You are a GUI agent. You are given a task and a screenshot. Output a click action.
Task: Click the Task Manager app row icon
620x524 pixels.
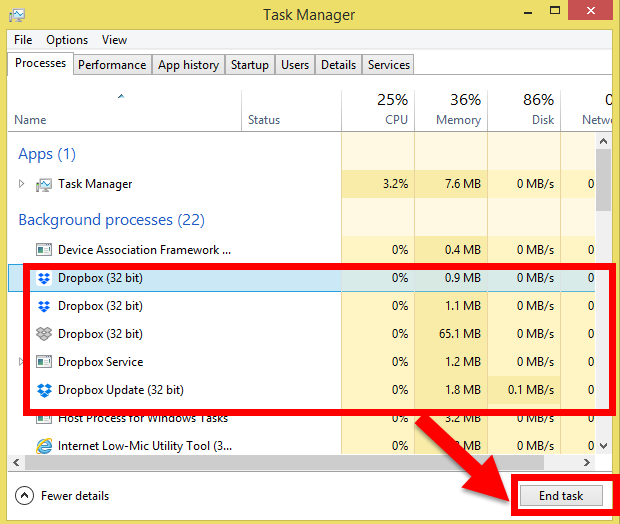(x=43, y=184)
